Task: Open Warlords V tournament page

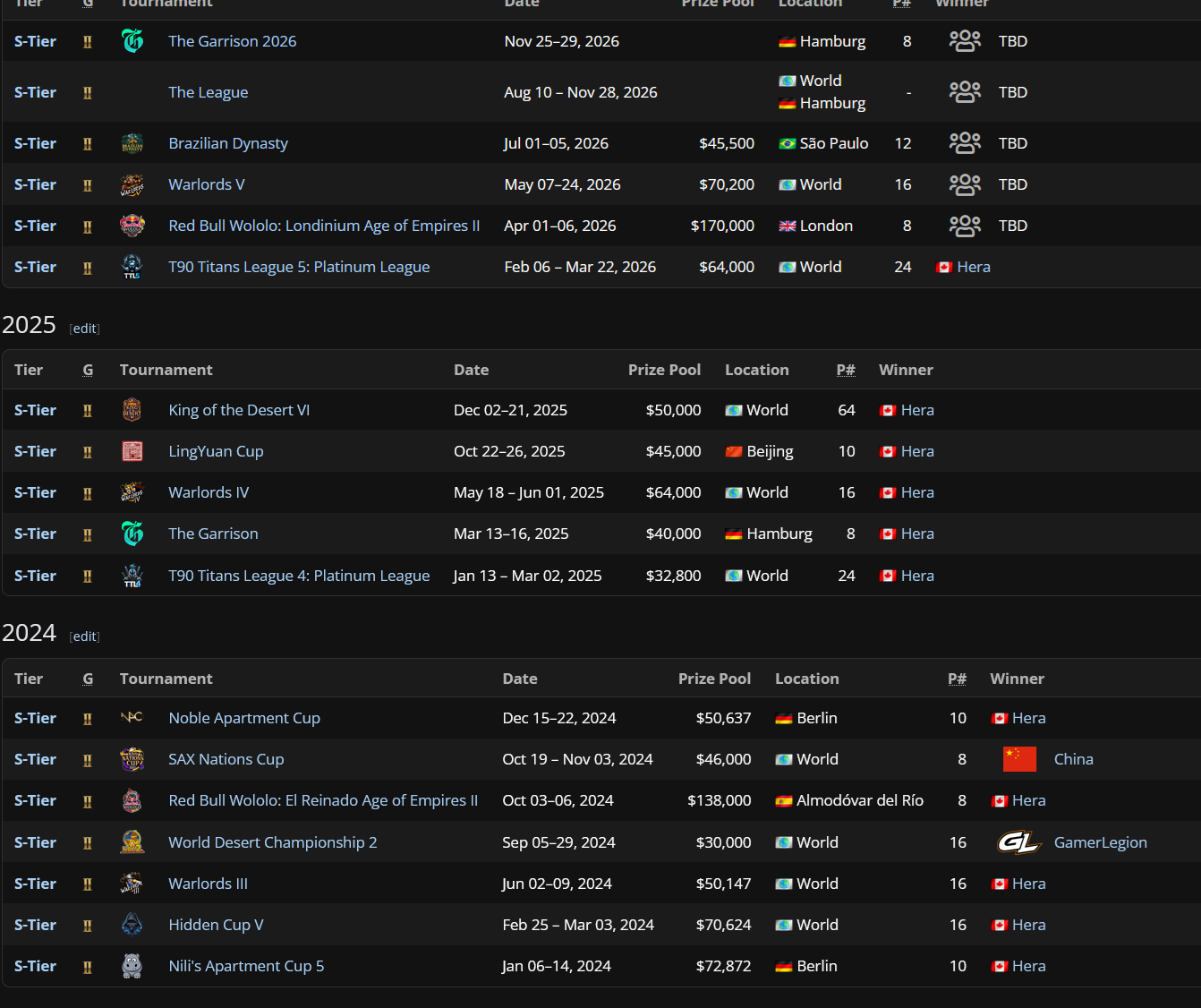Action: coord(207,184)
